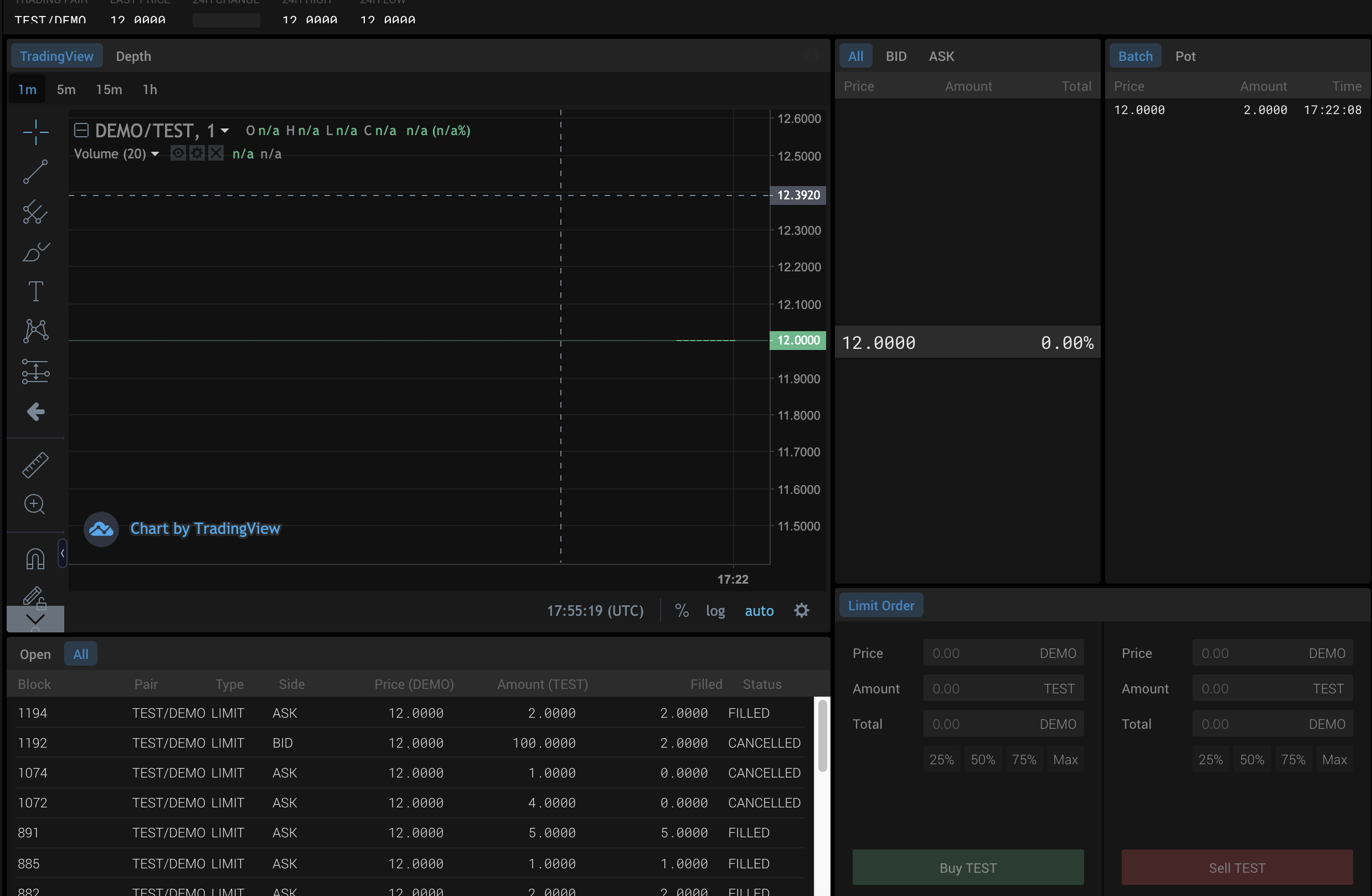This screenshot has width=1372, height=896.
Task: Collapse the DEMO/TEST legend box
Action: coord(81,130)
